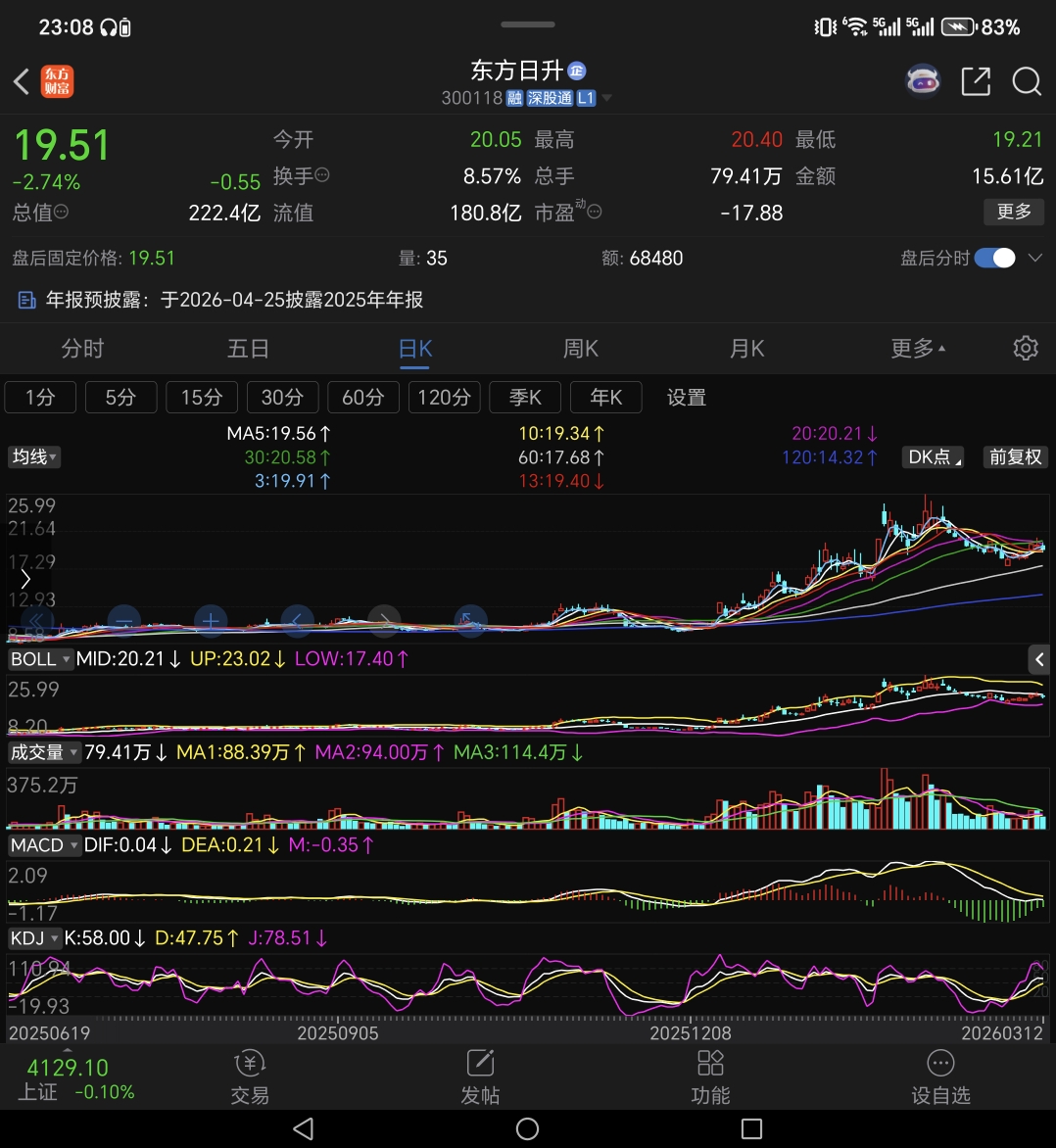Image resolution: width=1056 pixels, height=1148 pixels.
Task: Open the DK点 selector
Action: 933,456
